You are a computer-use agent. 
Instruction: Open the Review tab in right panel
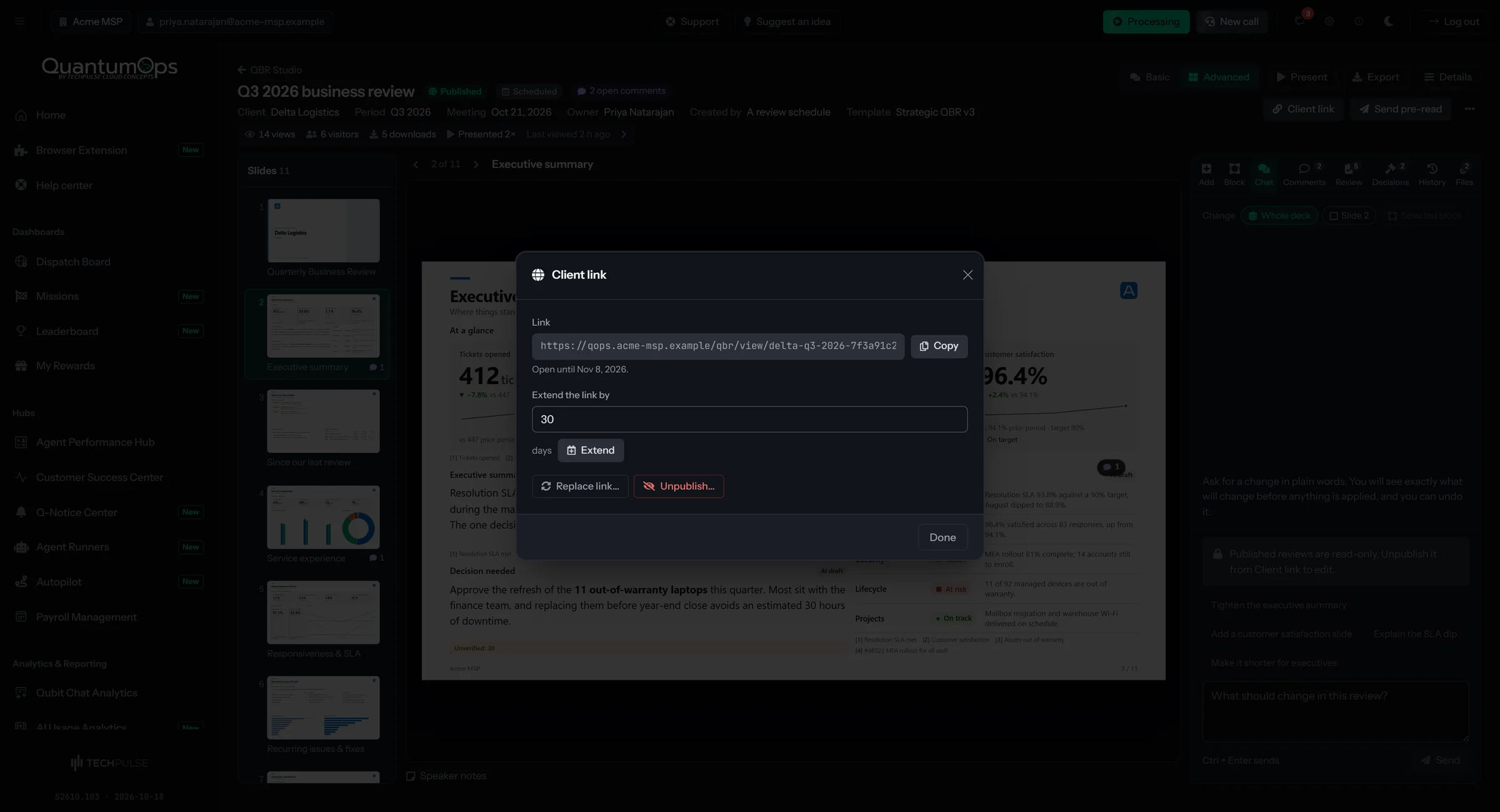tap(1349, 174)
